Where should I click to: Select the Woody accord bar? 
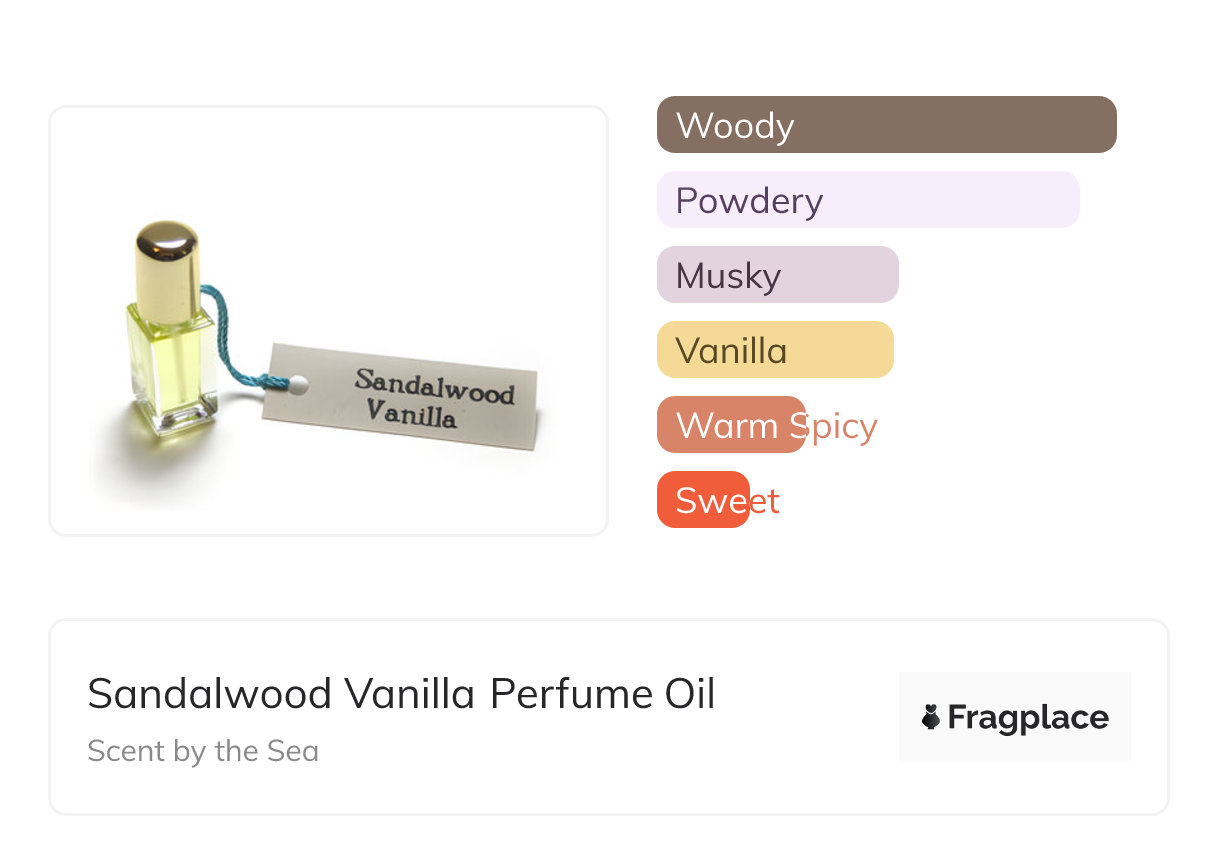point(886,125)
